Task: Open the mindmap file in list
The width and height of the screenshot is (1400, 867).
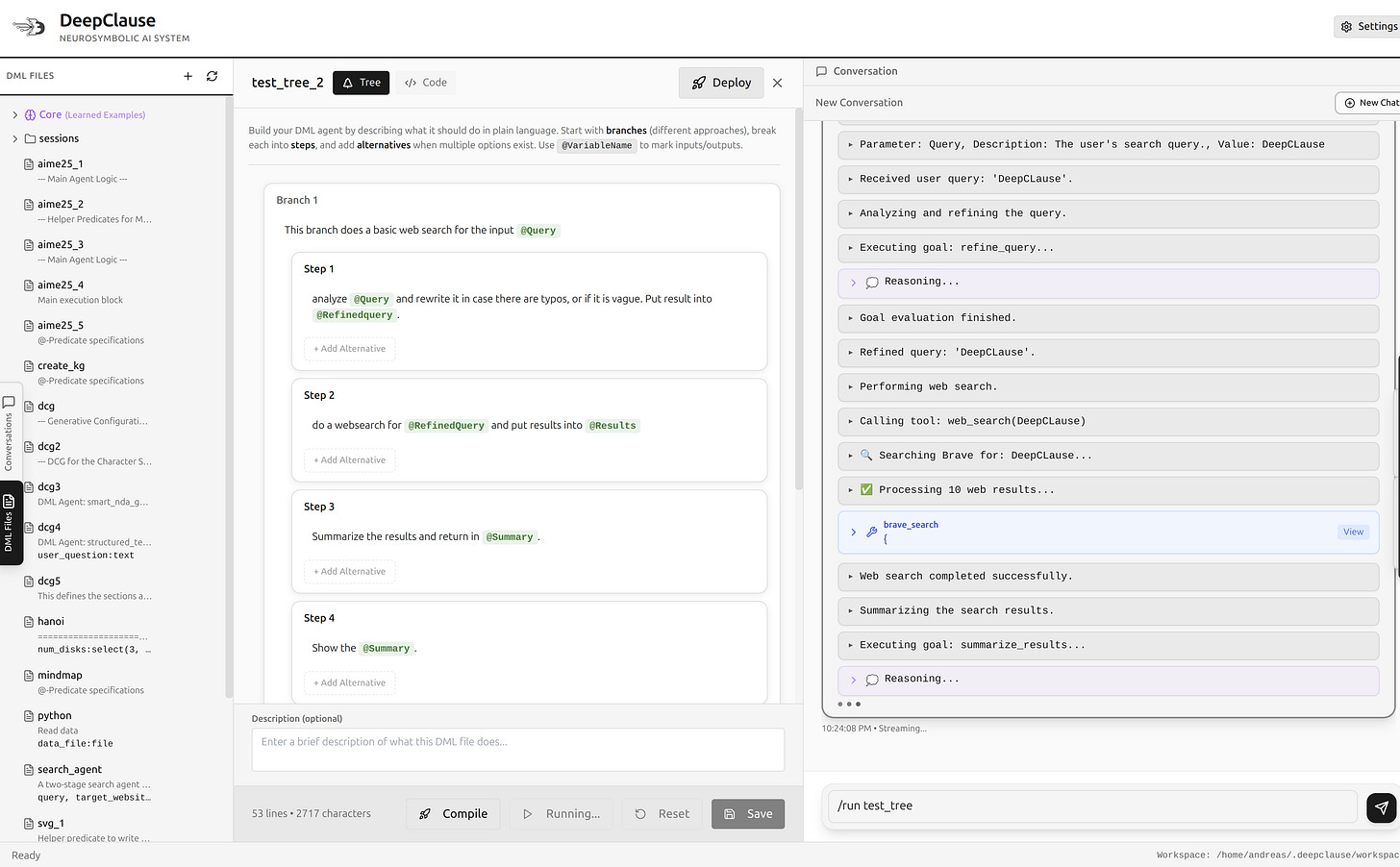Action: (x=60, y=676)
